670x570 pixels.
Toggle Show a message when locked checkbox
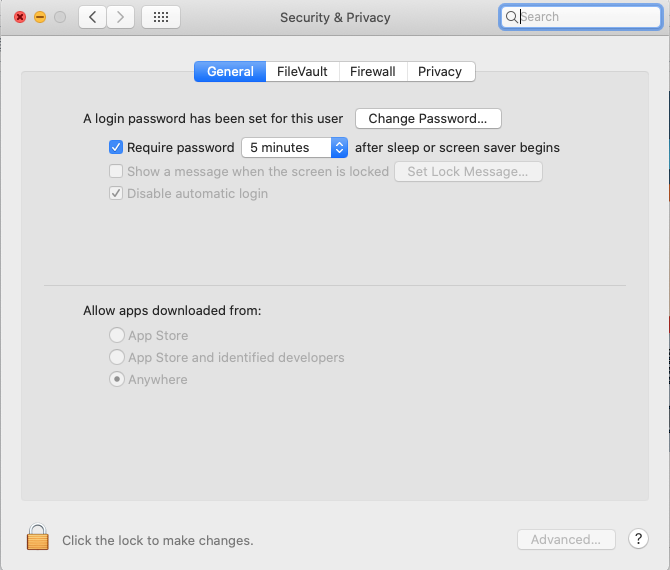coord(116,171)
